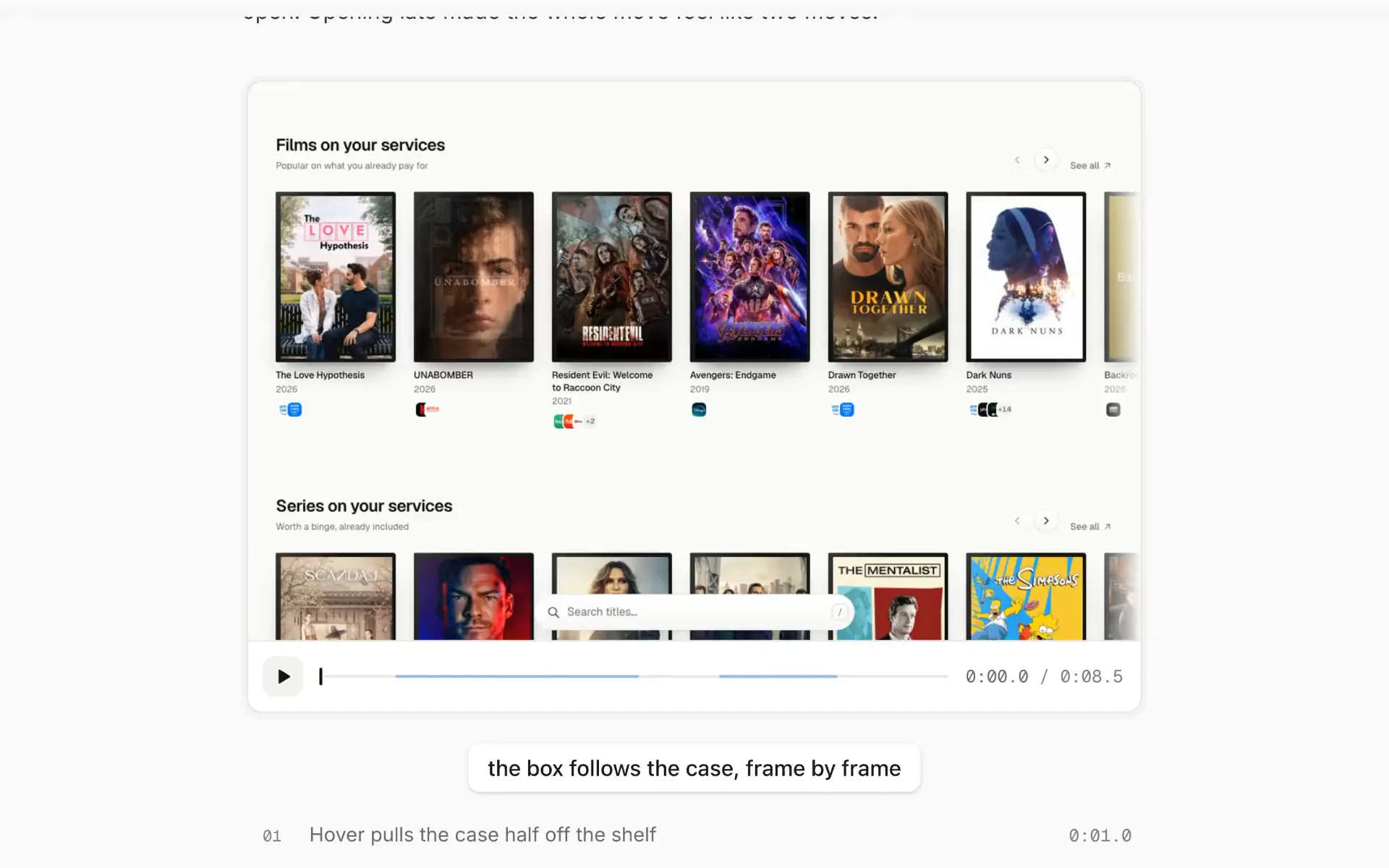Select The Simpsons series poster
Screen dimensions: 1389x868
(1026, 597)
